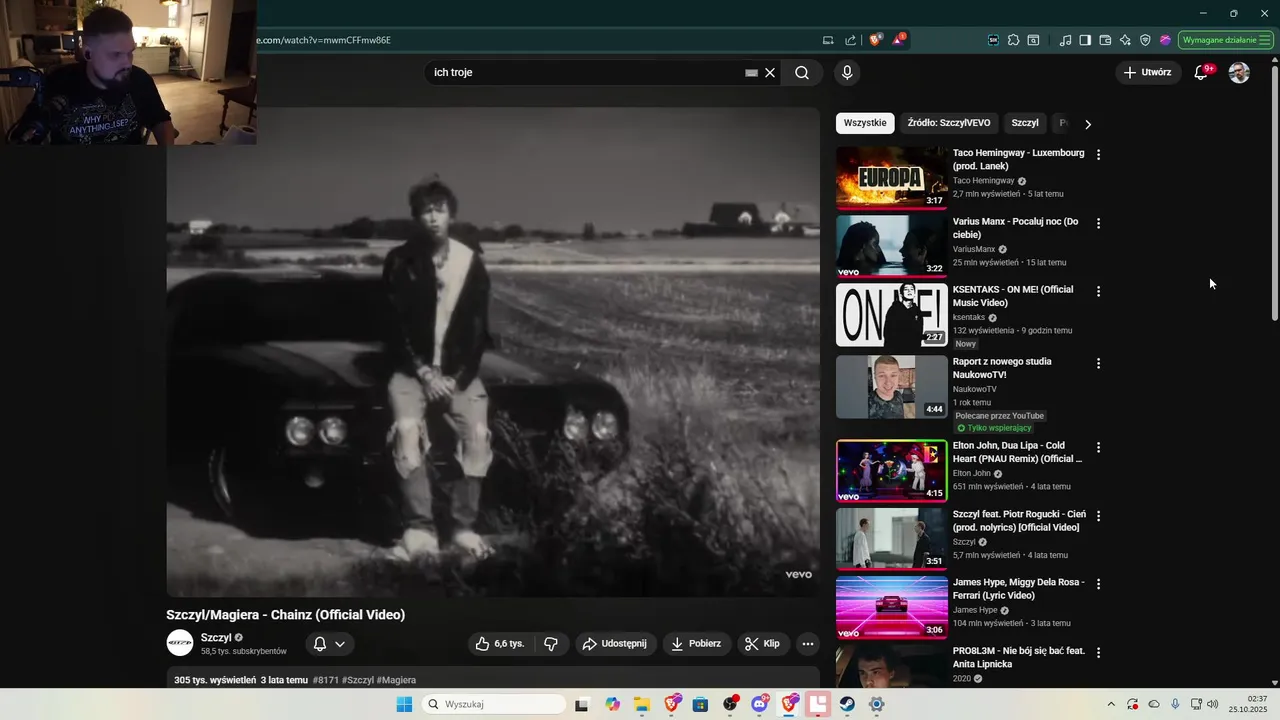Clear the search box with the X

click(770, 72)
